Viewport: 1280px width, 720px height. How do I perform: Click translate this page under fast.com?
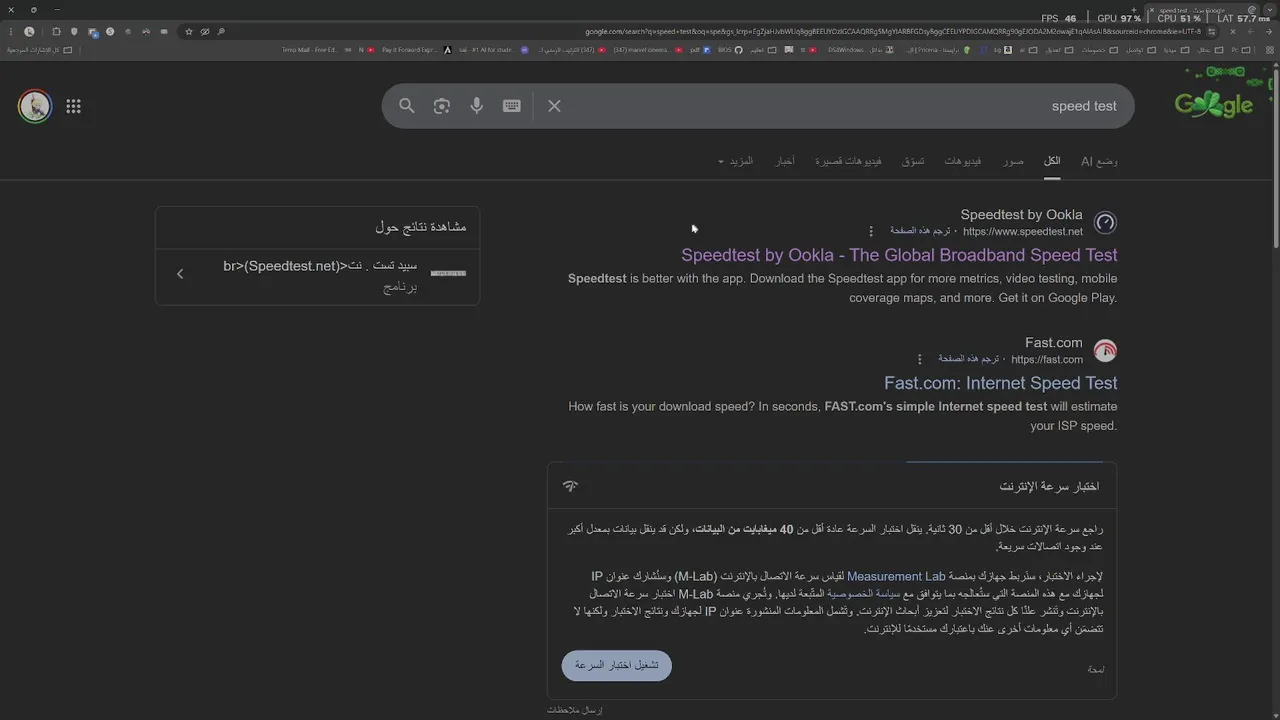(x=969, y=359)
